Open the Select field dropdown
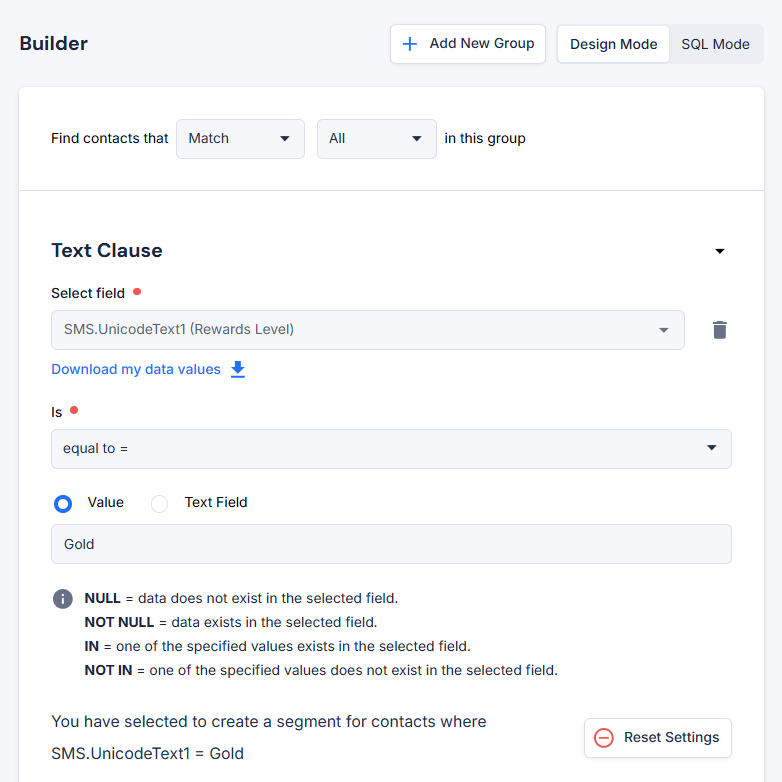 pos(367,330)
